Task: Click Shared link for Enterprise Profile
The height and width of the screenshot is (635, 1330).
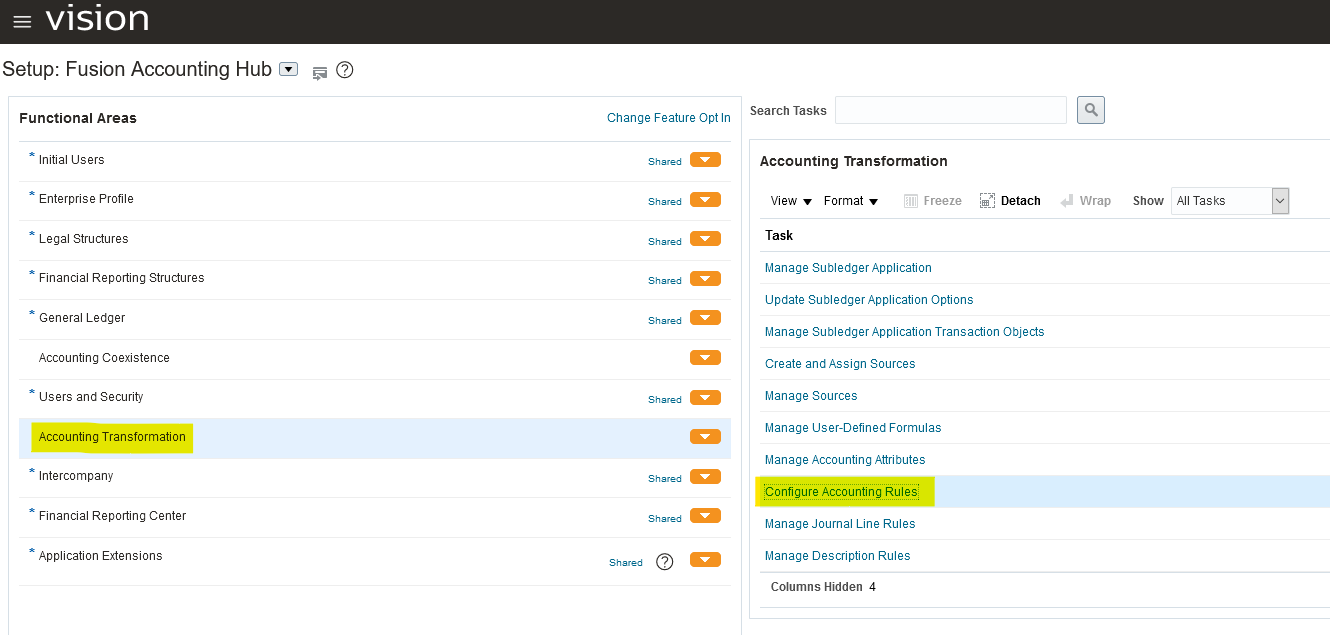Action: tap(664, 201)
